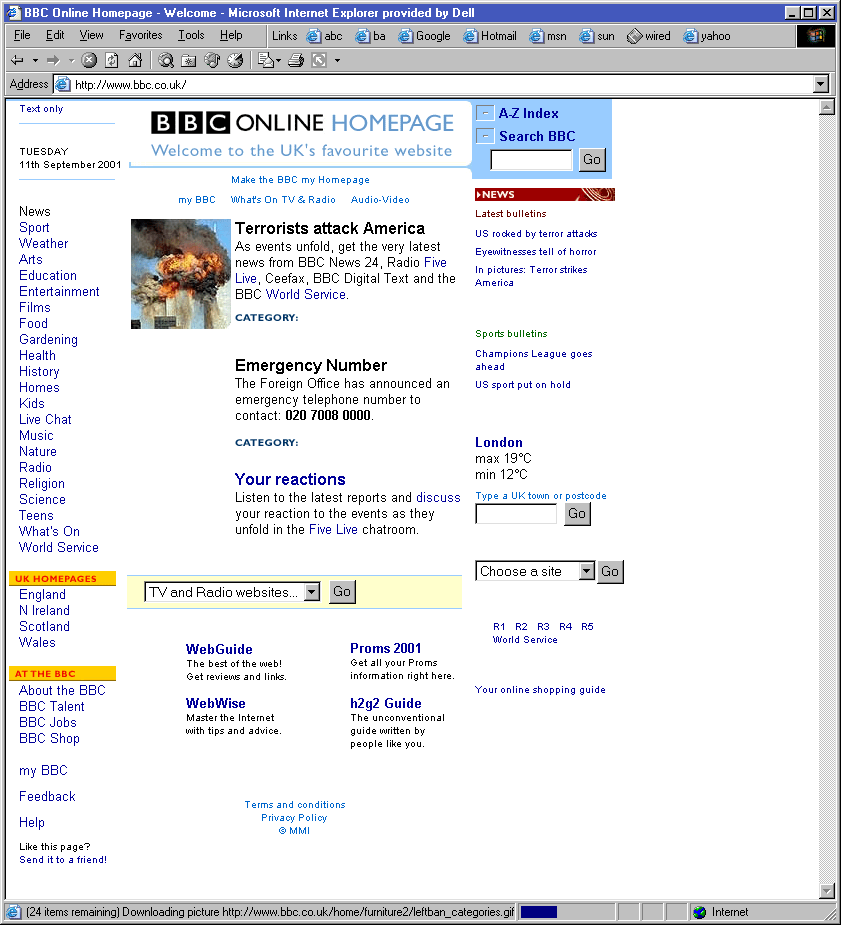841x925 pixels.
Task: Click the small box beside Search BBC
Action: point(485,136)
